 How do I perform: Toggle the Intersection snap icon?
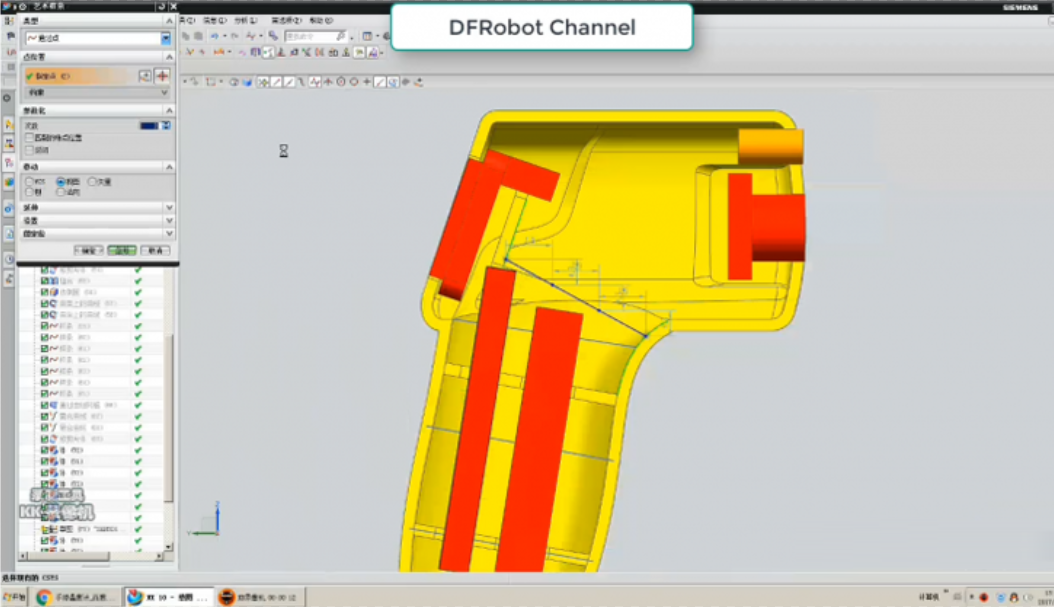click(x=328, y=82)
